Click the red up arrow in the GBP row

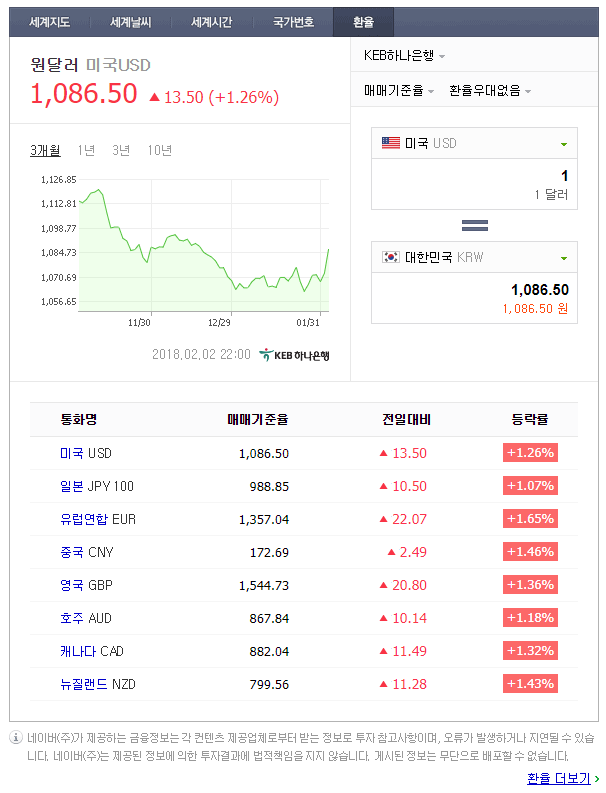383,585
